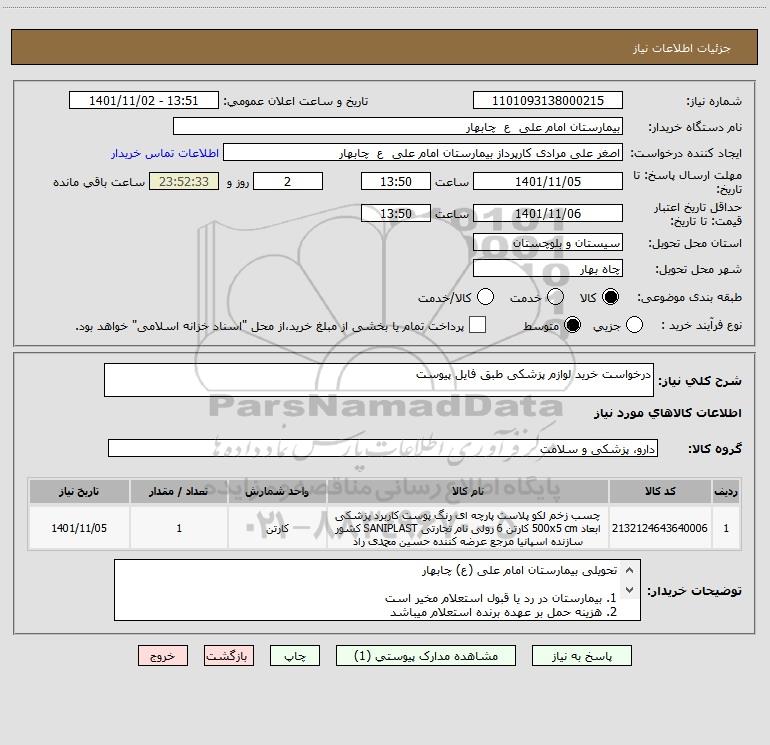Click the price validity hour 13:50 field

pyautogui.click(x=396, y=213)
